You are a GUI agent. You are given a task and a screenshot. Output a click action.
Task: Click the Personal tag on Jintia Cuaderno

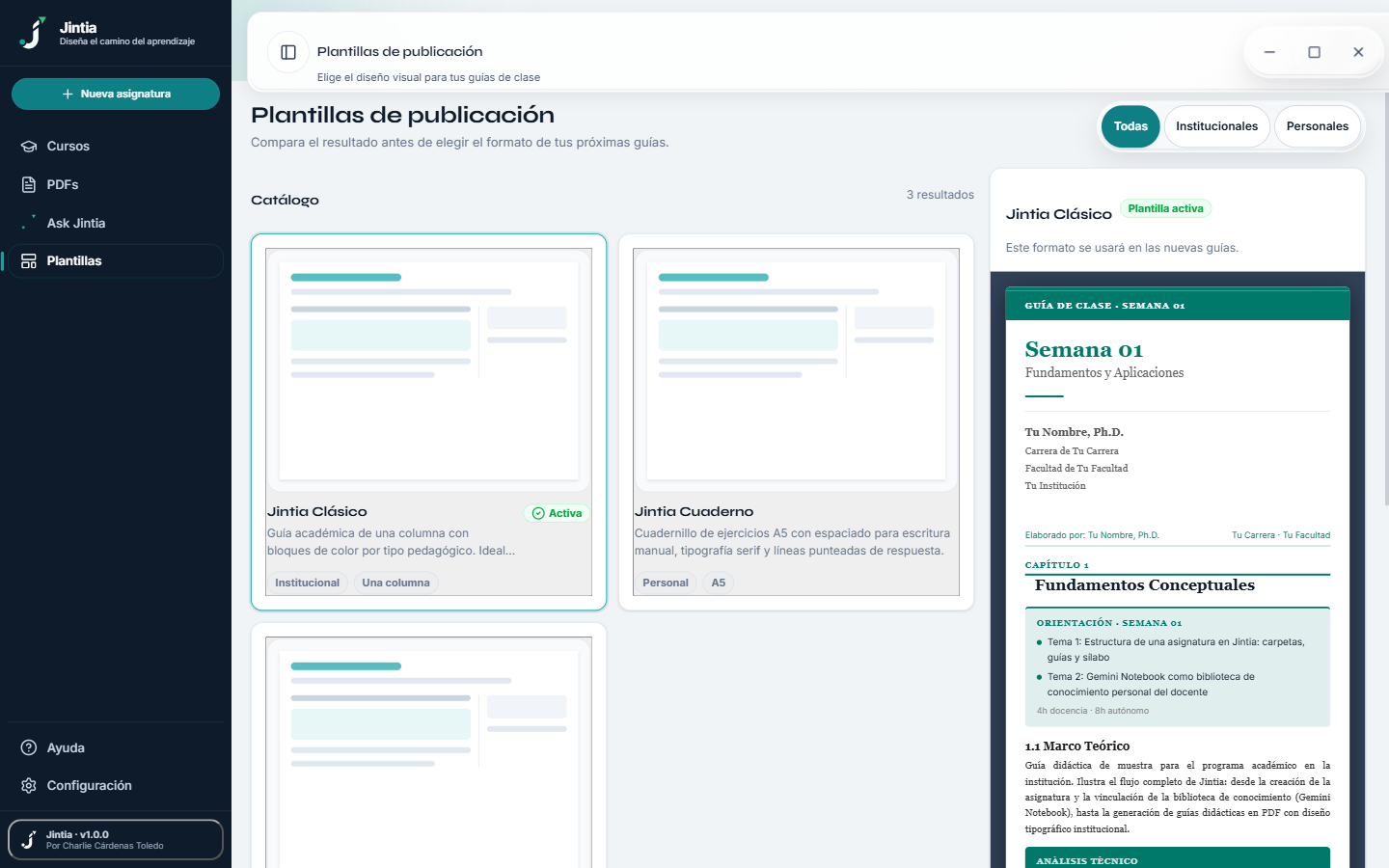666,583
